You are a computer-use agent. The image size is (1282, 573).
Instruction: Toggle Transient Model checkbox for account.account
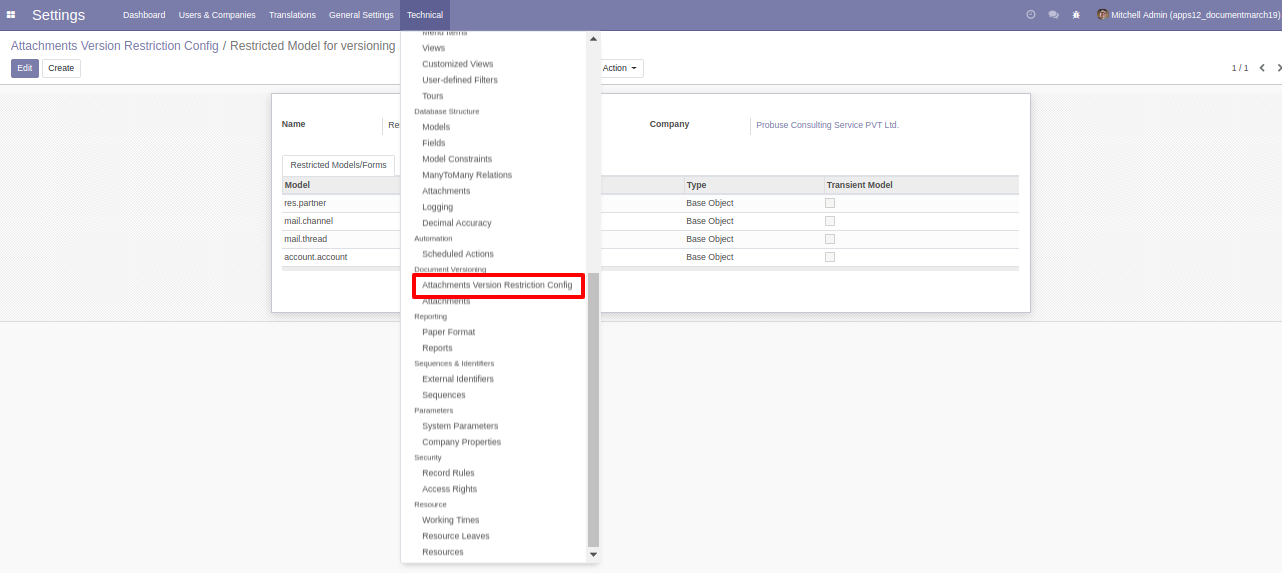pos(830,257)
